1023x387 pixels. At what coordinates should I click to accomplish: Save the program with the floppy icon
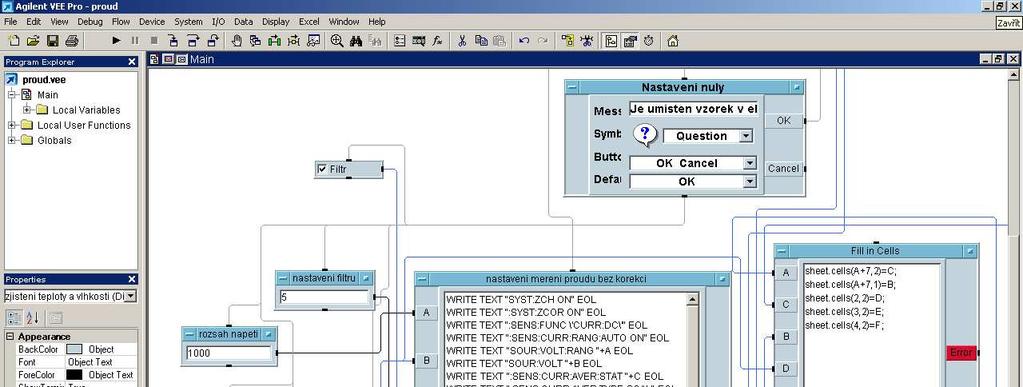(52, 41)
